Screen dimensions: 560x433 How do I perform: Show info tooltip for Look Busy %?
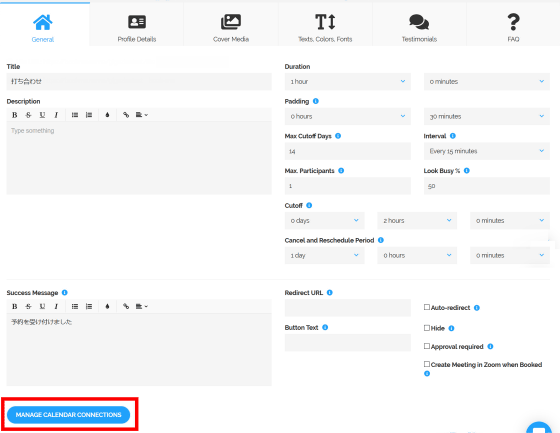[x=466, y=170]
